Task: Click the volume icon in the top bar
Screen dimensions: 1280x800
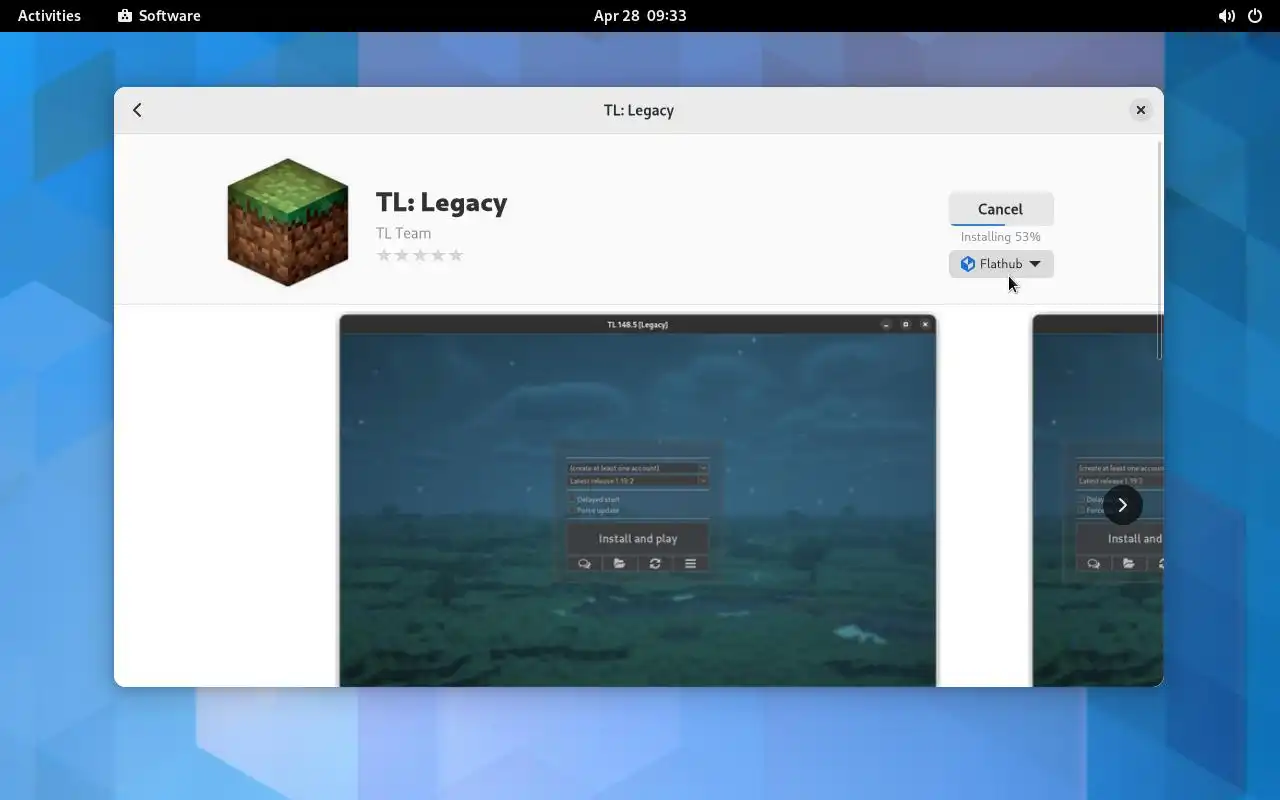Action: point(1226,16)
